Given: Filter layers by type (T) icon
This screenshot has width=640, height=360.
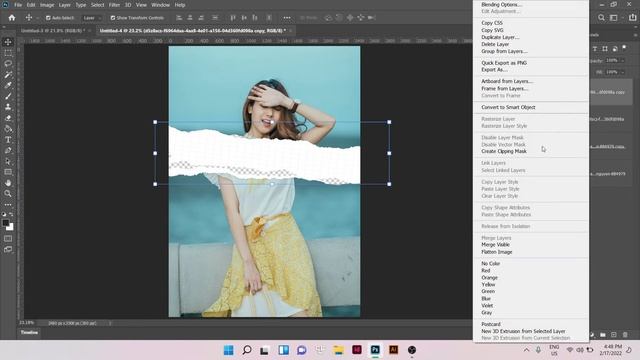Looking at the screenshot, I should pos(595,49).
